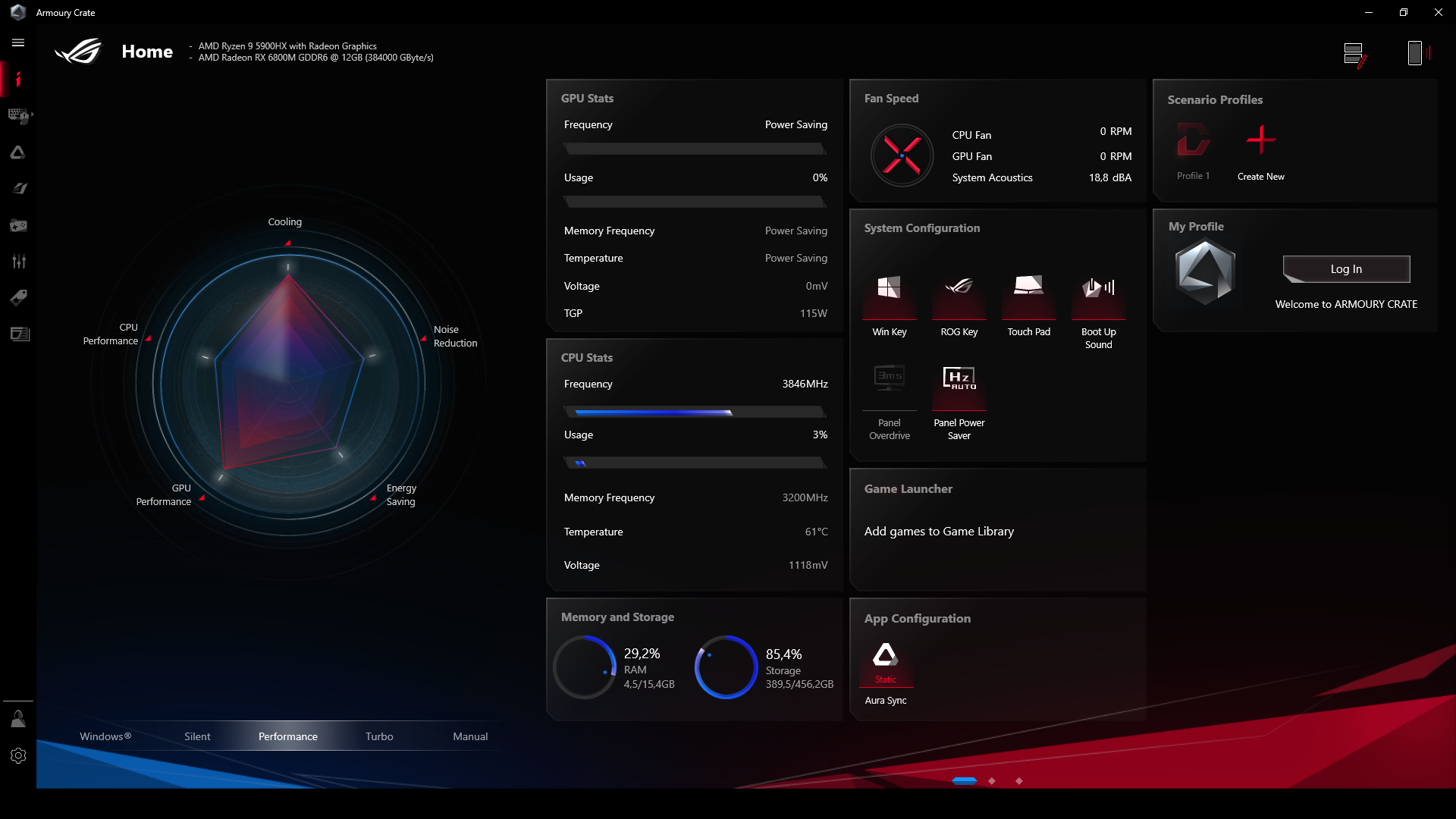Click the Log In button
This screenshot has width=1456, height=819.
[x=1346, y=269]
